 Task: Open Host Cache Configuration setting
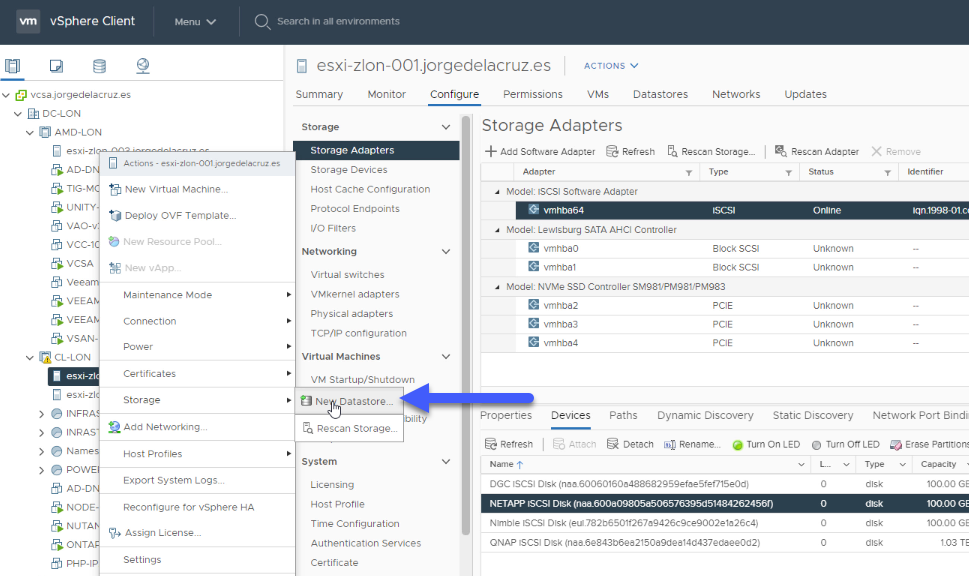[x=370, y=189]
